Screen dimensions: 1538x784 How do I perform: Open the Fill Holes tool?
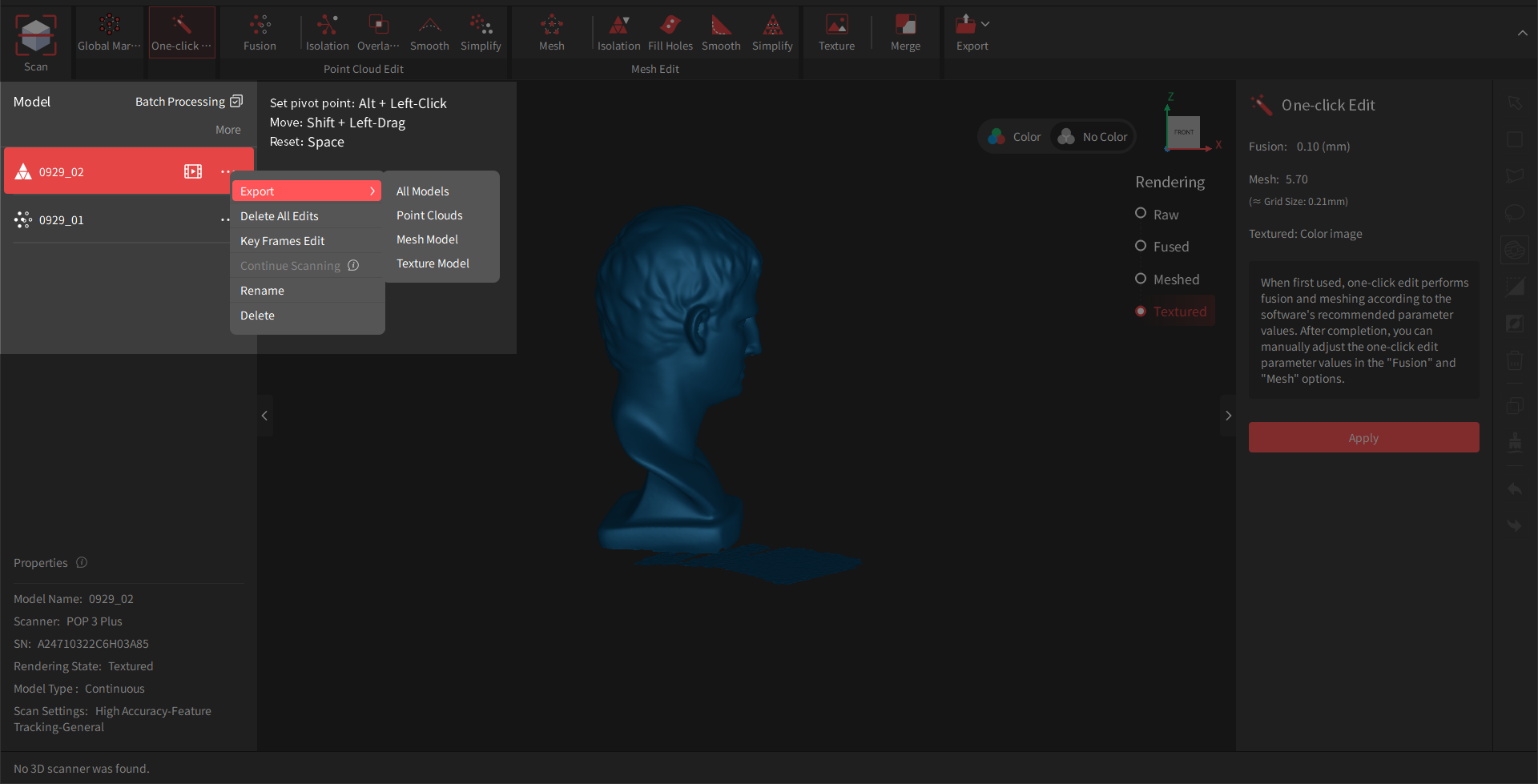pos(670,32)
